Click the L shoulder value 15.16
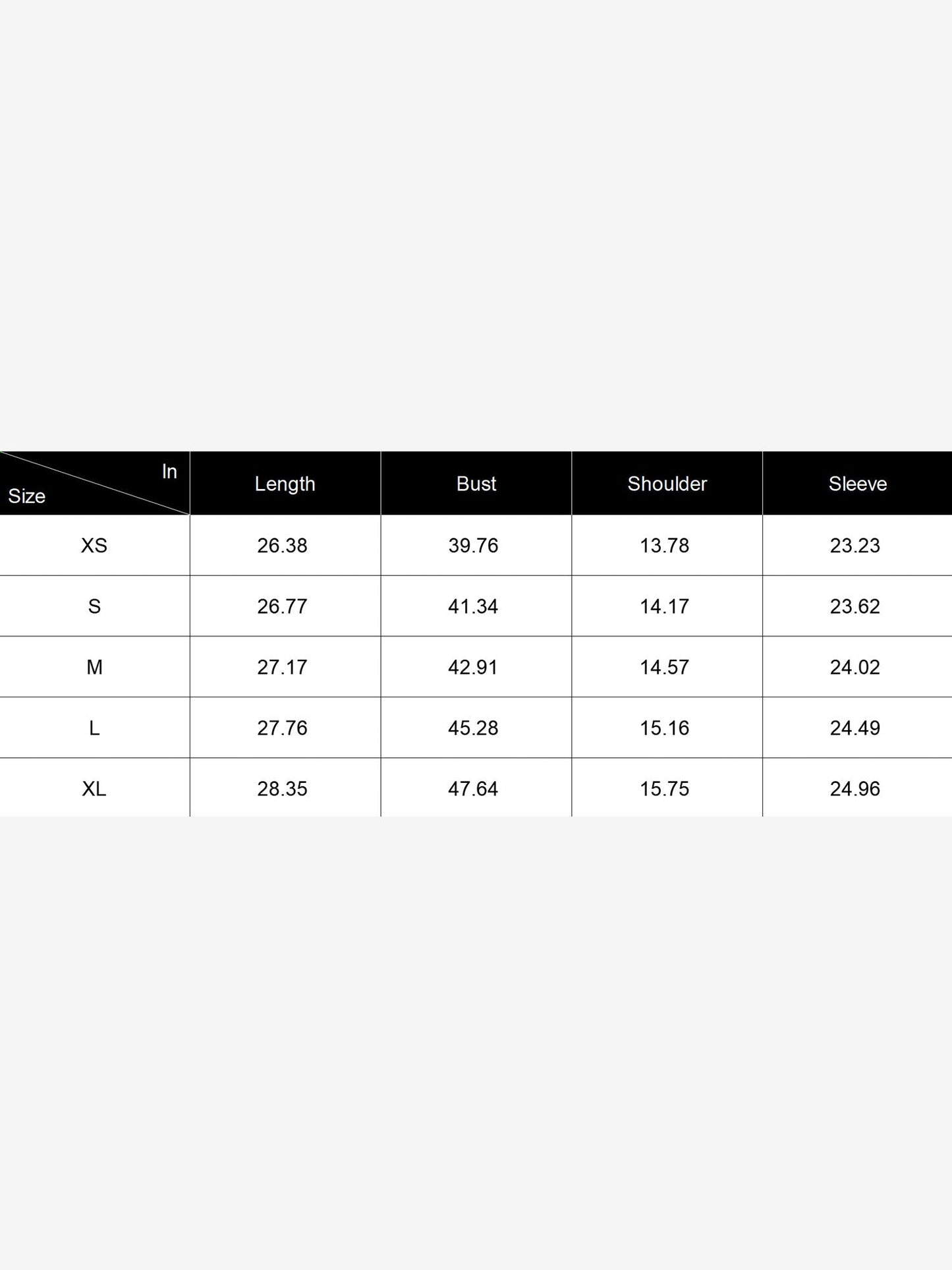Viewport: 952px width, 1270px height. click(x=664, y=728)
